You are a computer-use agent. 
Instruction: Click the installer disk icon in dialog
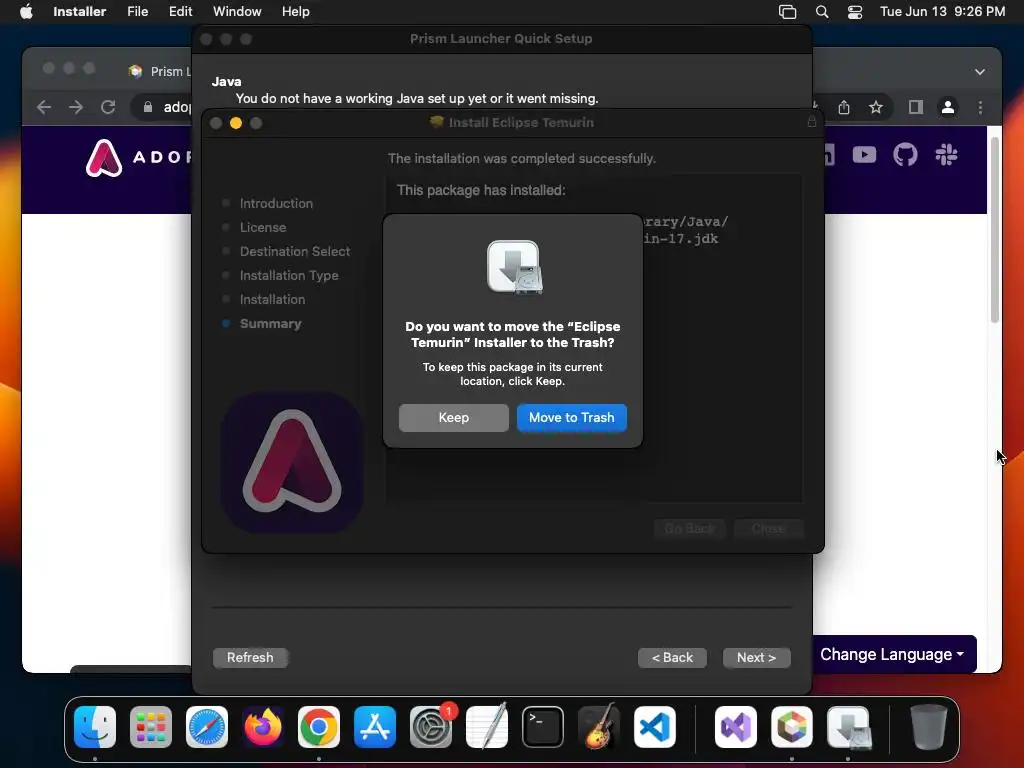click(x=515, y=267)
